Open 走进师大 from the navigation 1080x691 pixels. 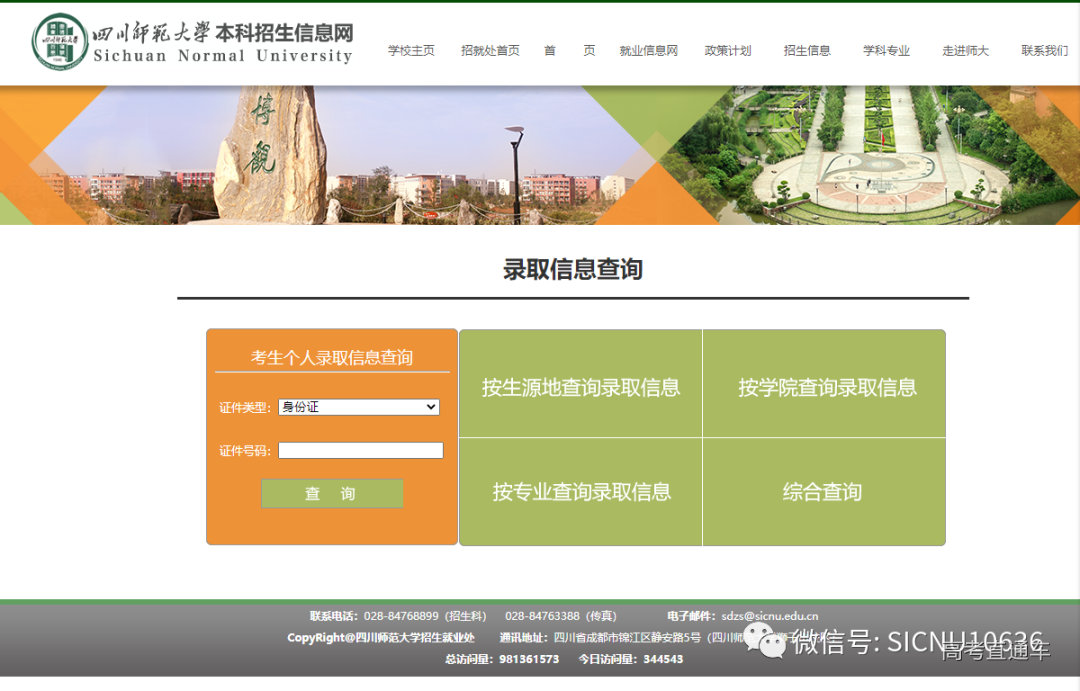(964, 50)
